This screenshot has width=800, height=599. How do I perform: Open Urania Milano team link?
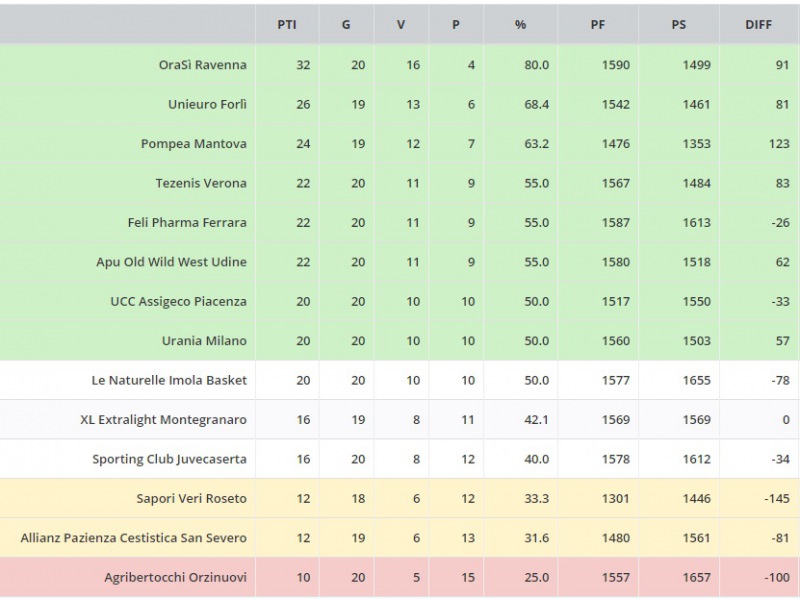tap(204, 341)
